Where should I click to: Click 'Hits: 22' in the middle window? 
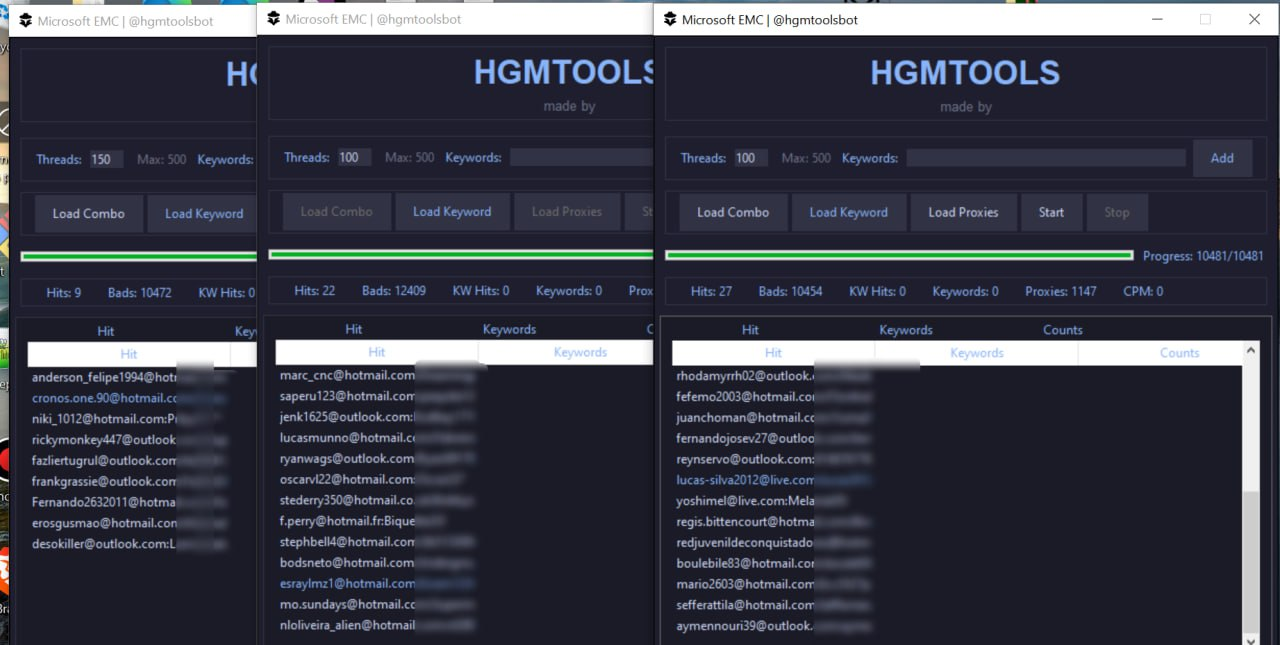pos(315,290)
